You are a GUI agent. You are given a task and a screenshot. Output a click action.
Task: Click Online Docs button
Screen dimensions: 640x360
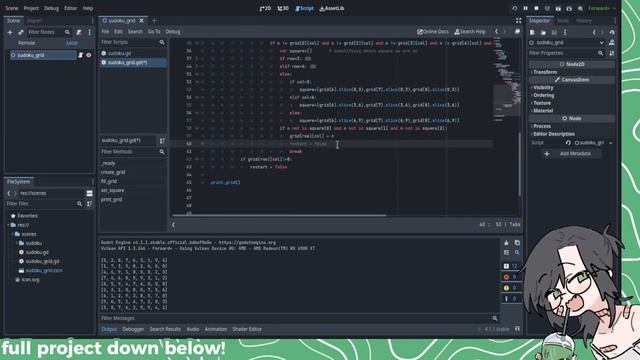coord(433,31)
